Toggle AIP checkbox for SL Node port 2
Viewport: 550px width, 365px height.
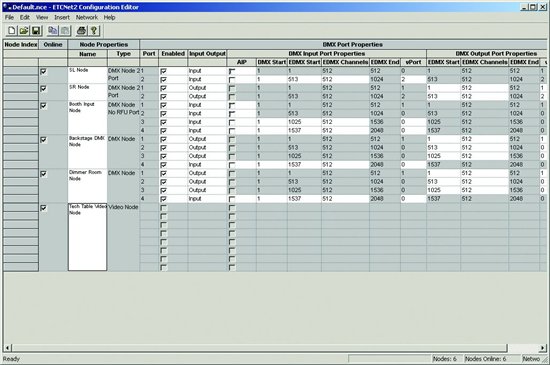click(232, 80)
